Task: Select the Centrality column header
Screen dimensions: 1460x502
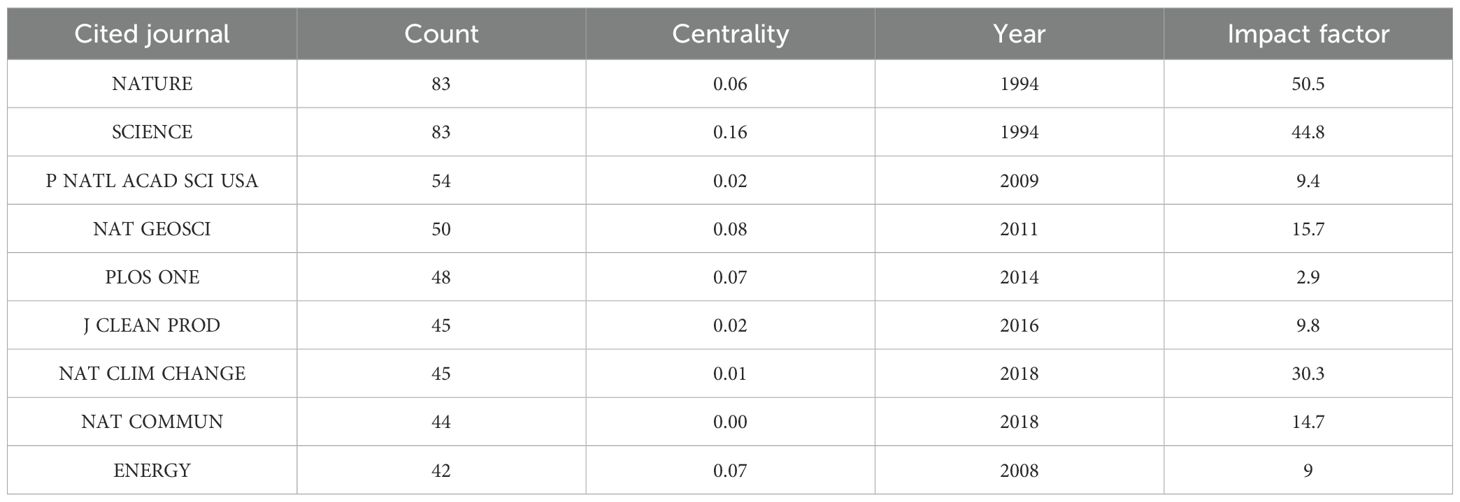Action: 730,34
